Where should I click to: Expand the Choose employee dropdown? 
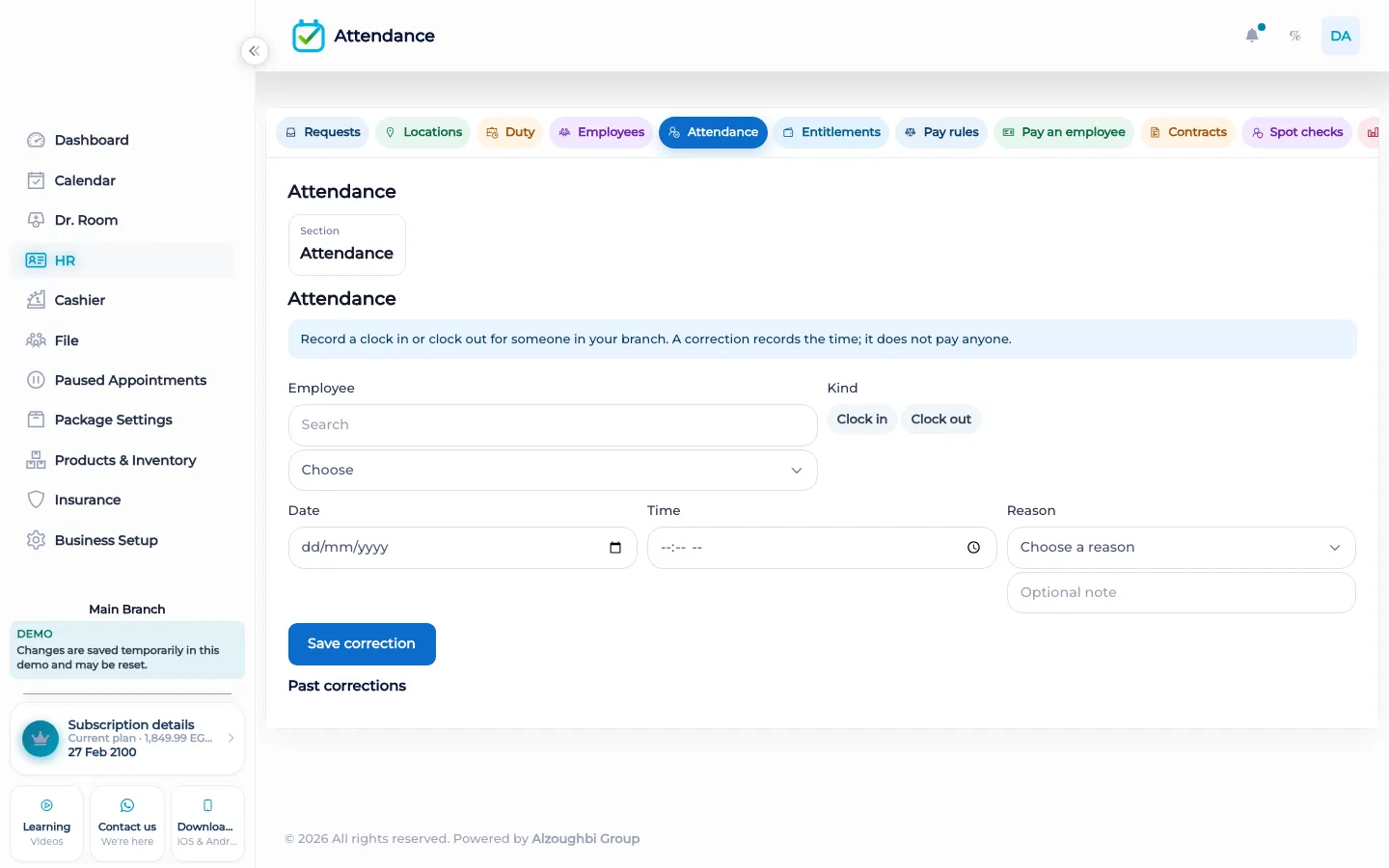553,471
